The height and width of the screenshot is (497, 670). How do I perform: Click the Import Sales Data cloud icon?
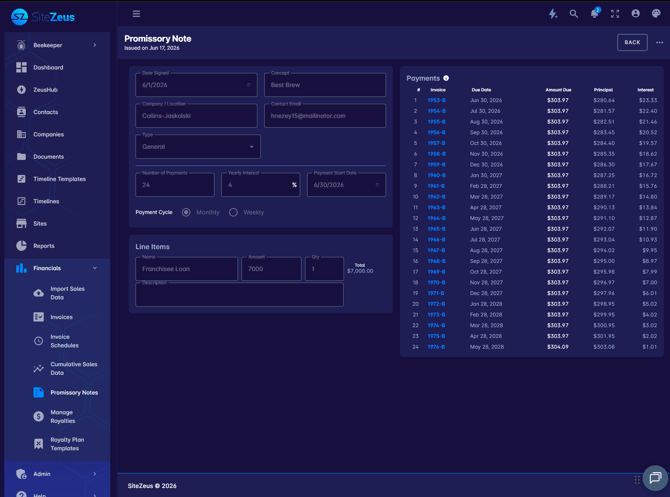[x=38, y=293]
